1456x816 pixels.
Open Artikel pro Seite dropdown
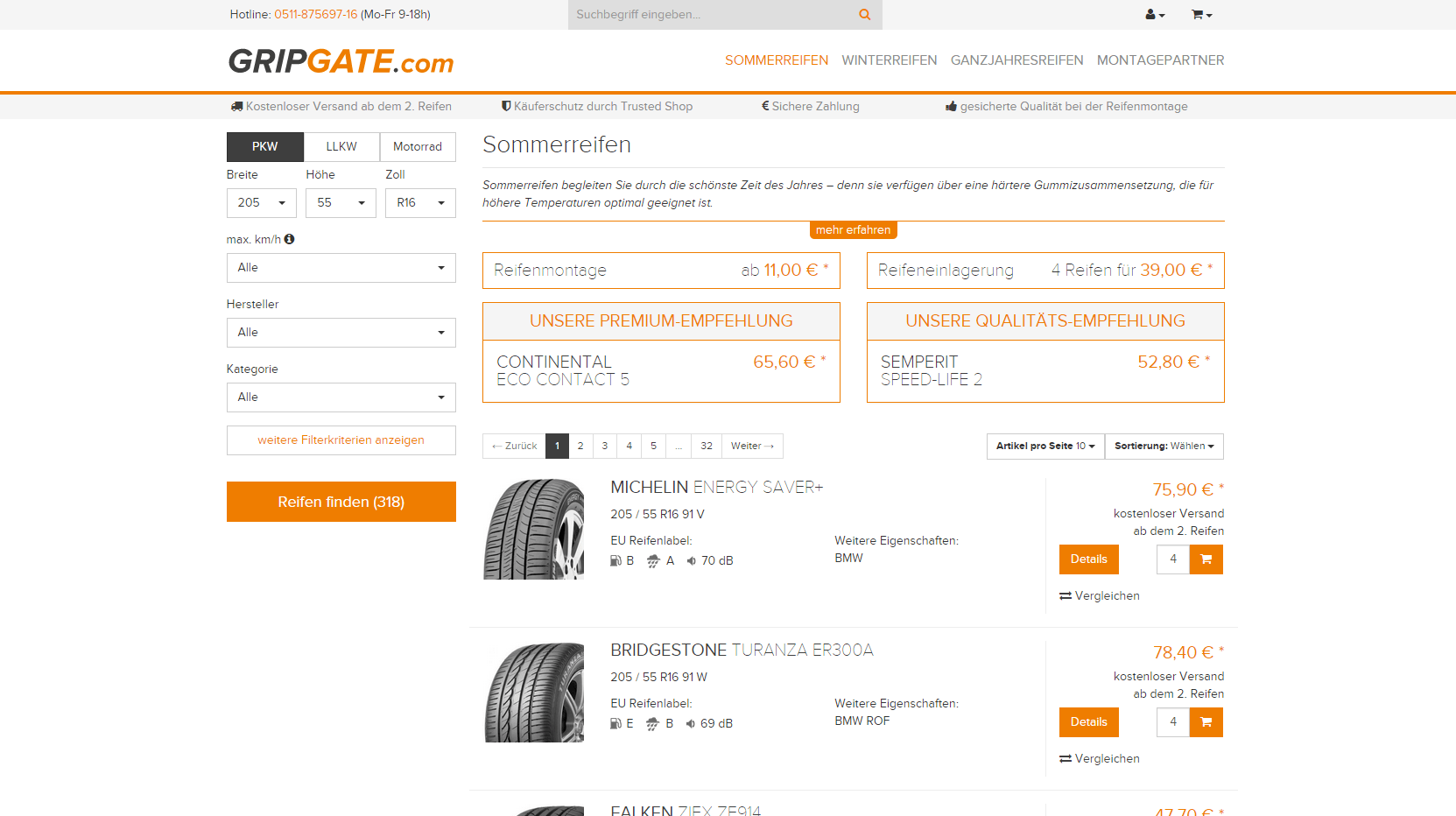click(x=1045, y=447)
